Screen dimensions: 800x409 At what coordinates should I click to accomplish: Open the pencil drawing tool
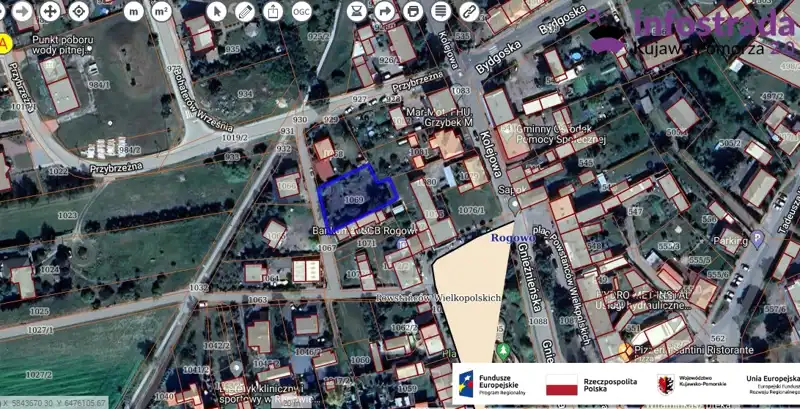(245, 12)
